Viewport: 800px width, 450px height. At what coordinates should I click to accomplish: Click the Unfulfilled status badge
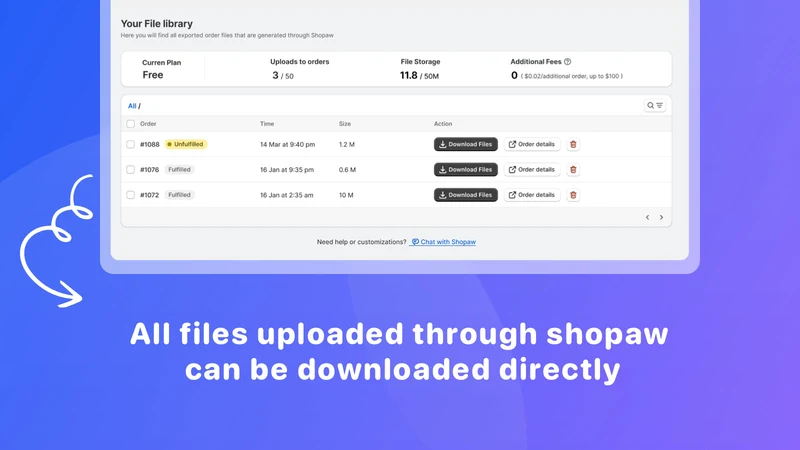[186, 144]
